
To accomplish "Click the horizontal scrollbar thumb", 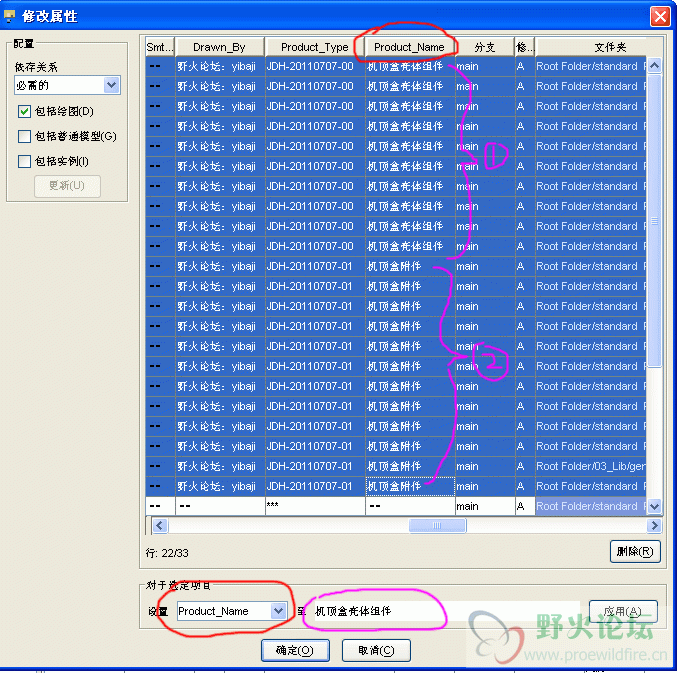I will [x=437, y=525].
